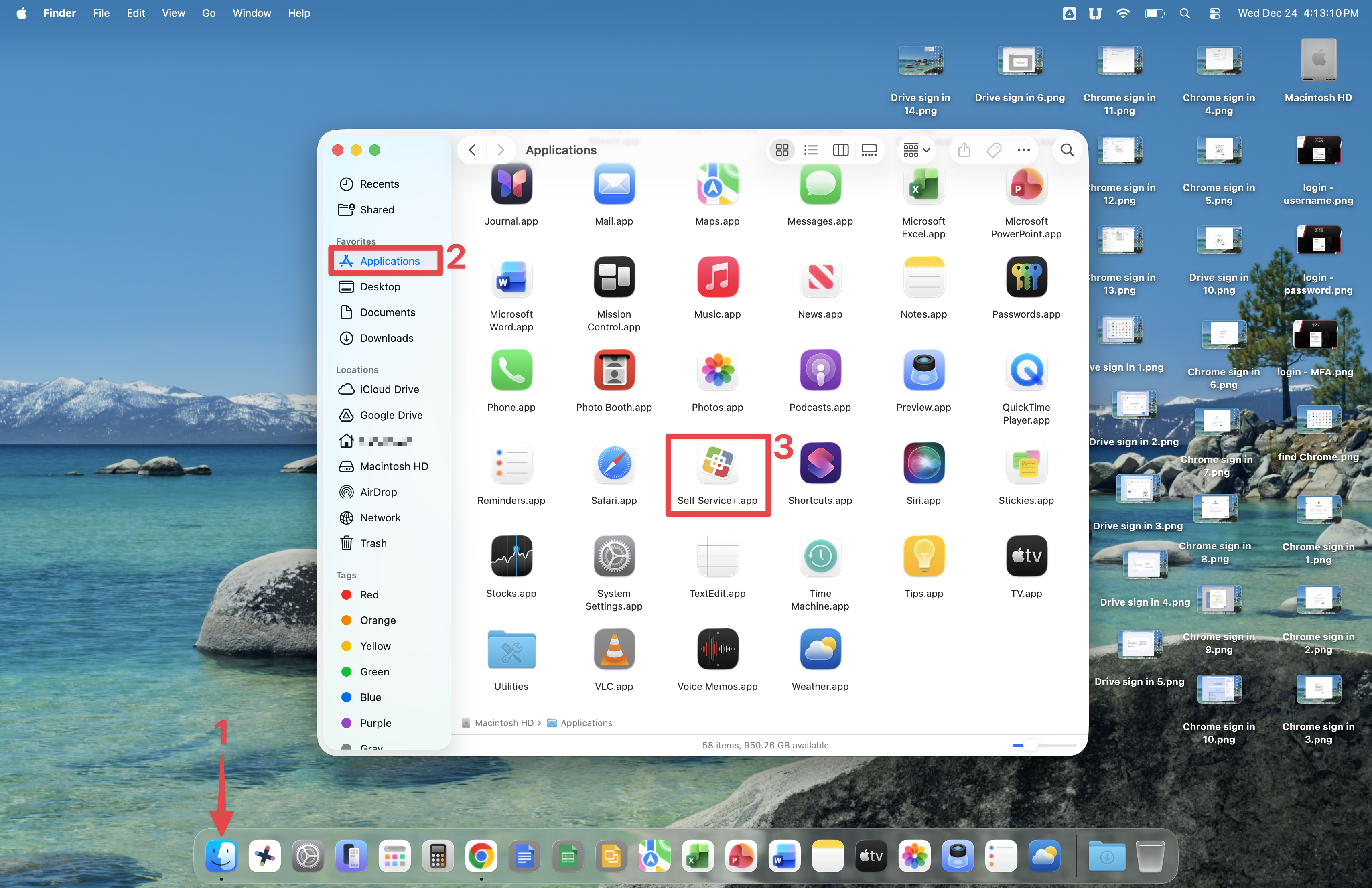
Task: Click the Edit Tags toolbar icon
Action: 994,150
